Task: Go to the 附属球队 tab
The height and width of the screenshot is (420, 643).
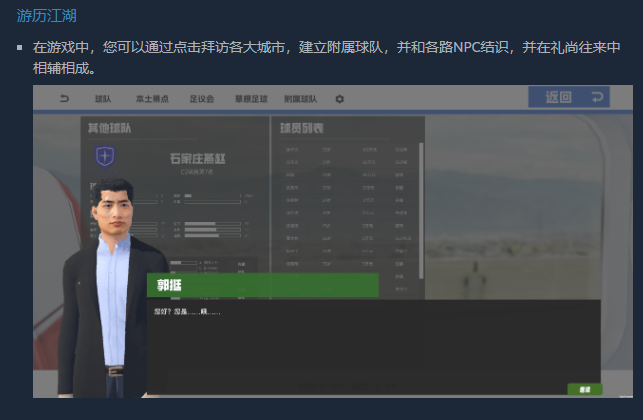Action: coord(301,99)
